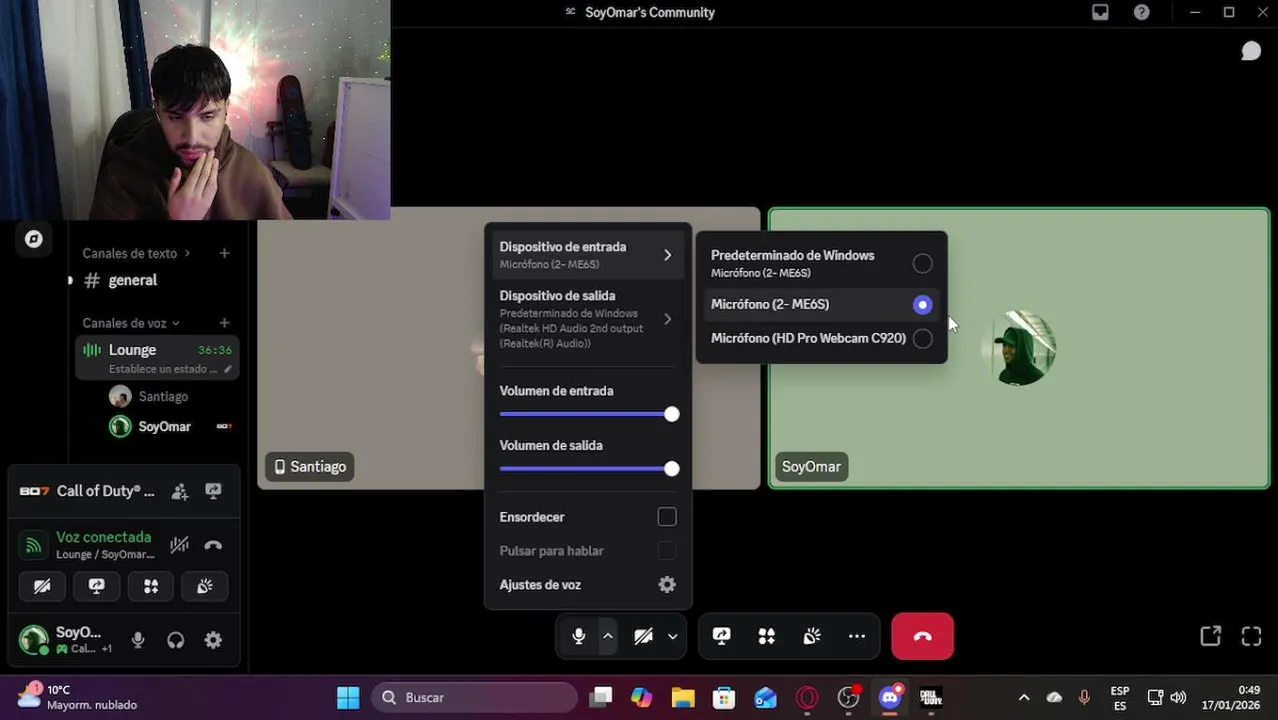The width and height of the screenshot is (1278, 720).
Task: Create channel in Canales de voz
Action: [x=224, y=323]
